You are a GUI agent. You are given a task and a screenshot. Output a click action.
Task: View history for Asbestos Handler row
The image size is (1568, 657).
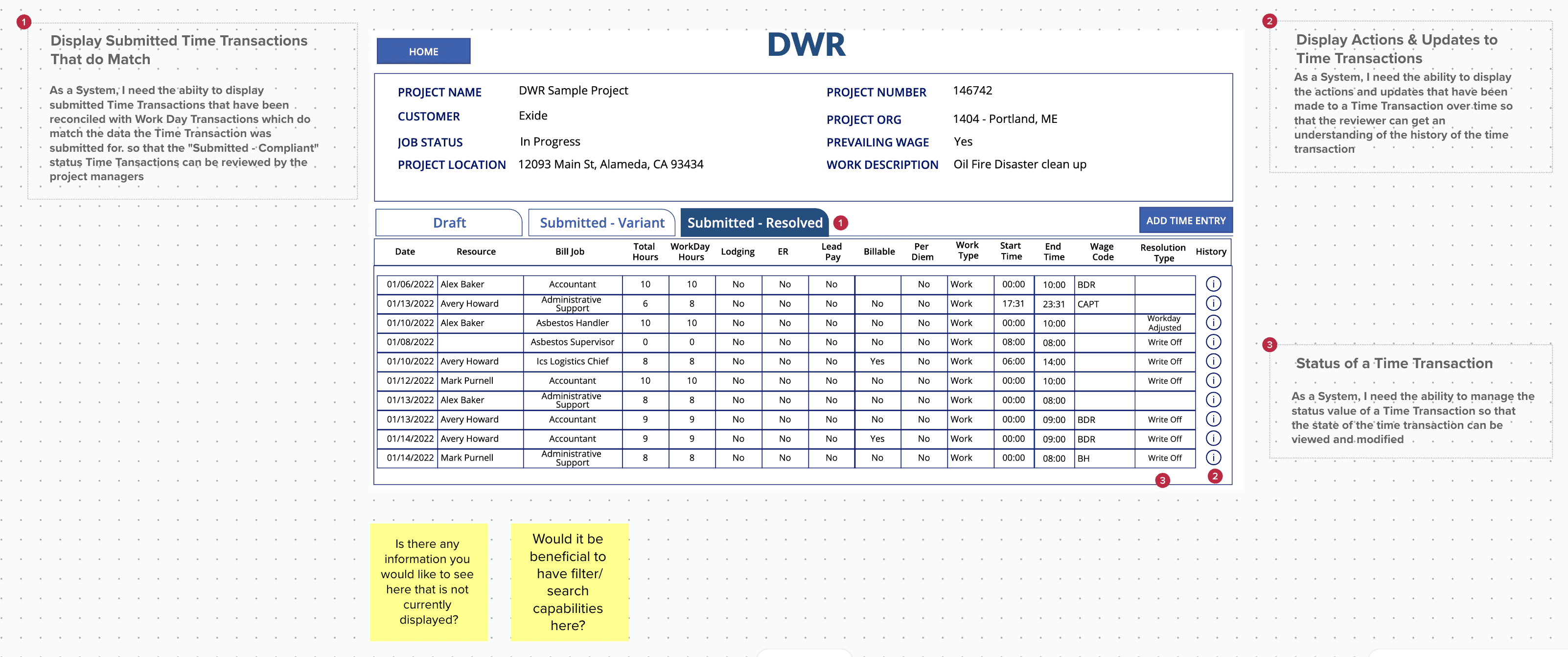1213,323
